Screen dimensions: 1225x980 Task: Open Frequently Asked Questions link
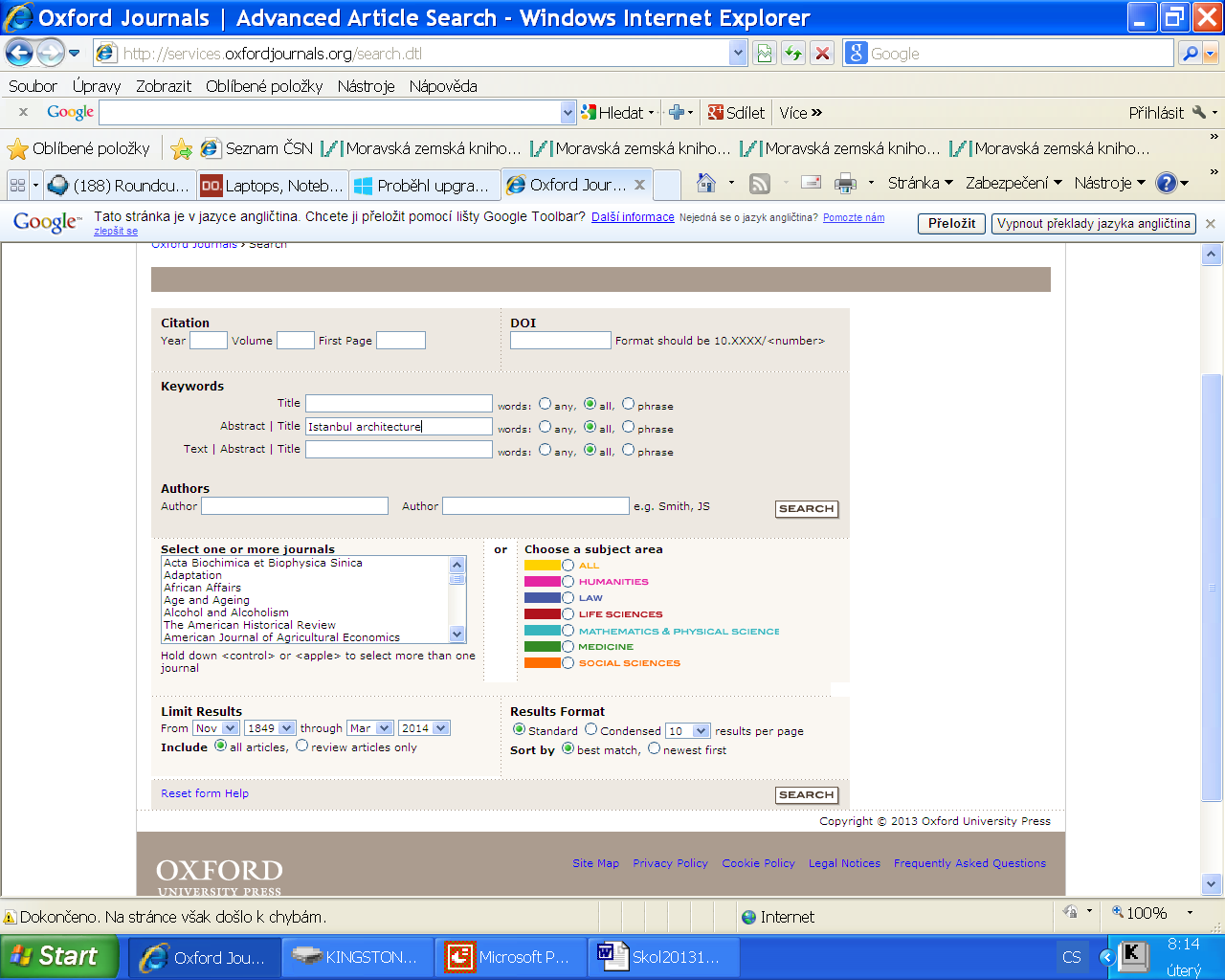click(x=969, y=863)
